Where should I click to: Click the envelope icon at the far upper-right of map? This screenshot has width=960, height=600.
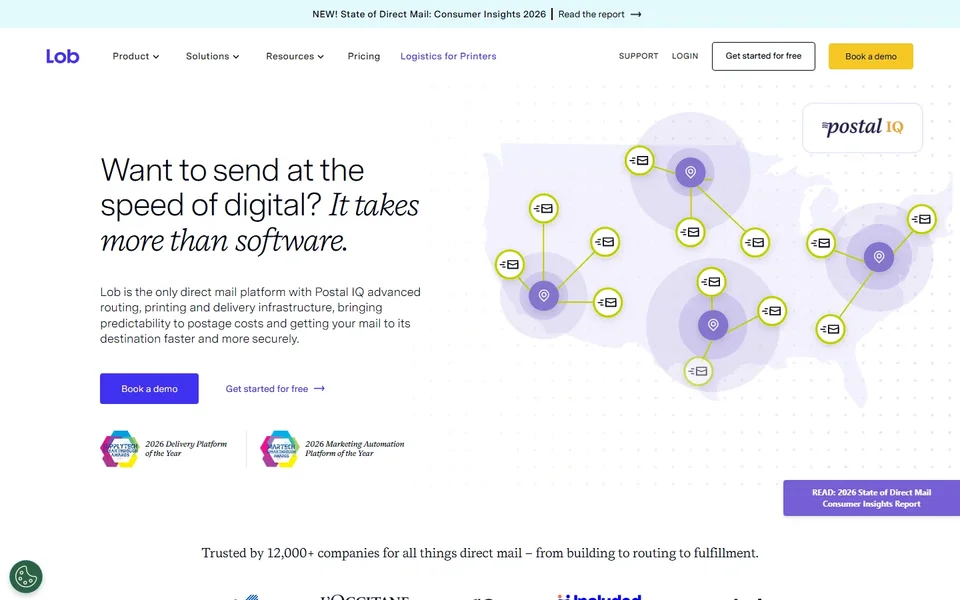pyautogui.click(x=921, y=219)
